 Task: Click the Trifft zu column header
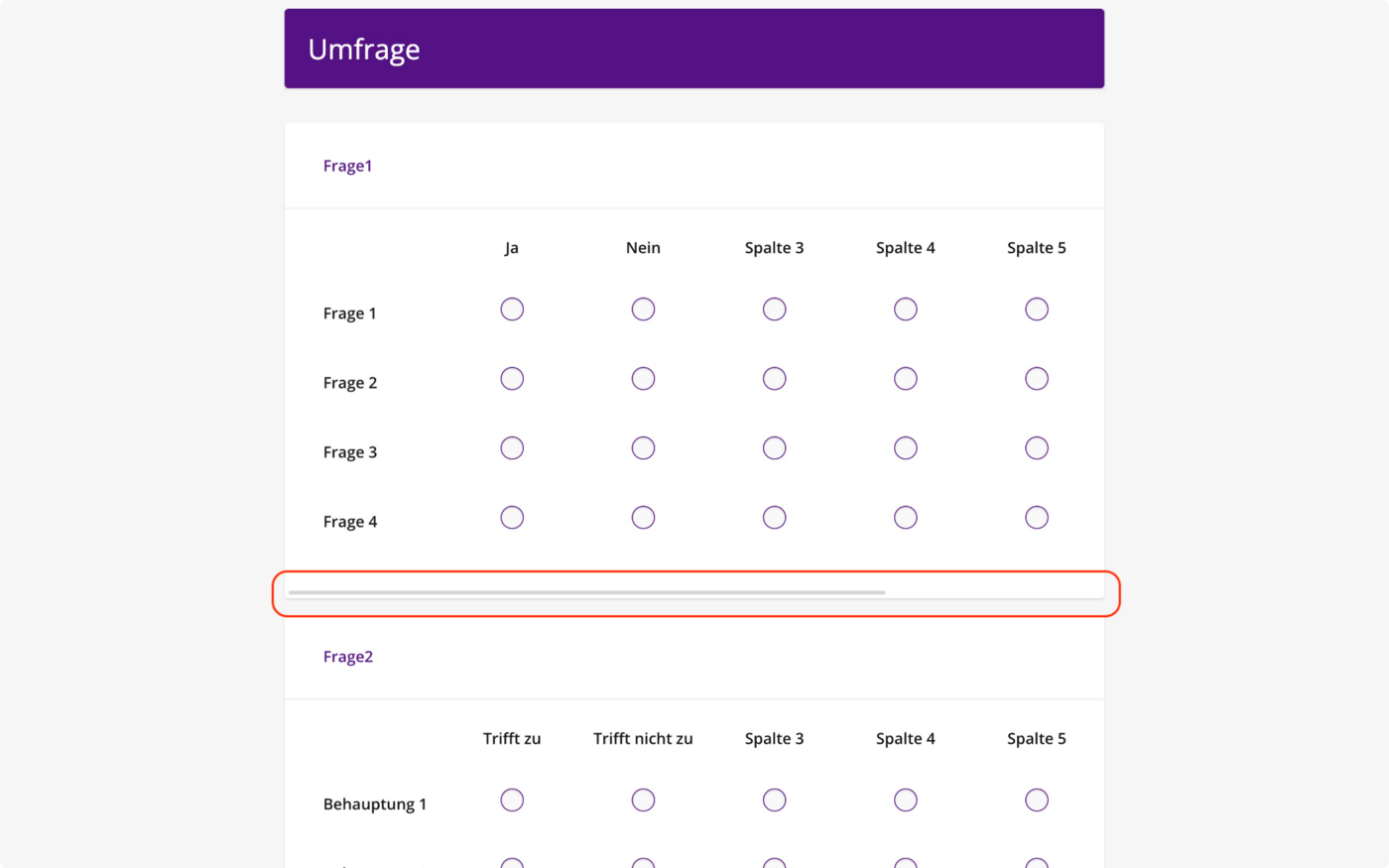point(512,738)
